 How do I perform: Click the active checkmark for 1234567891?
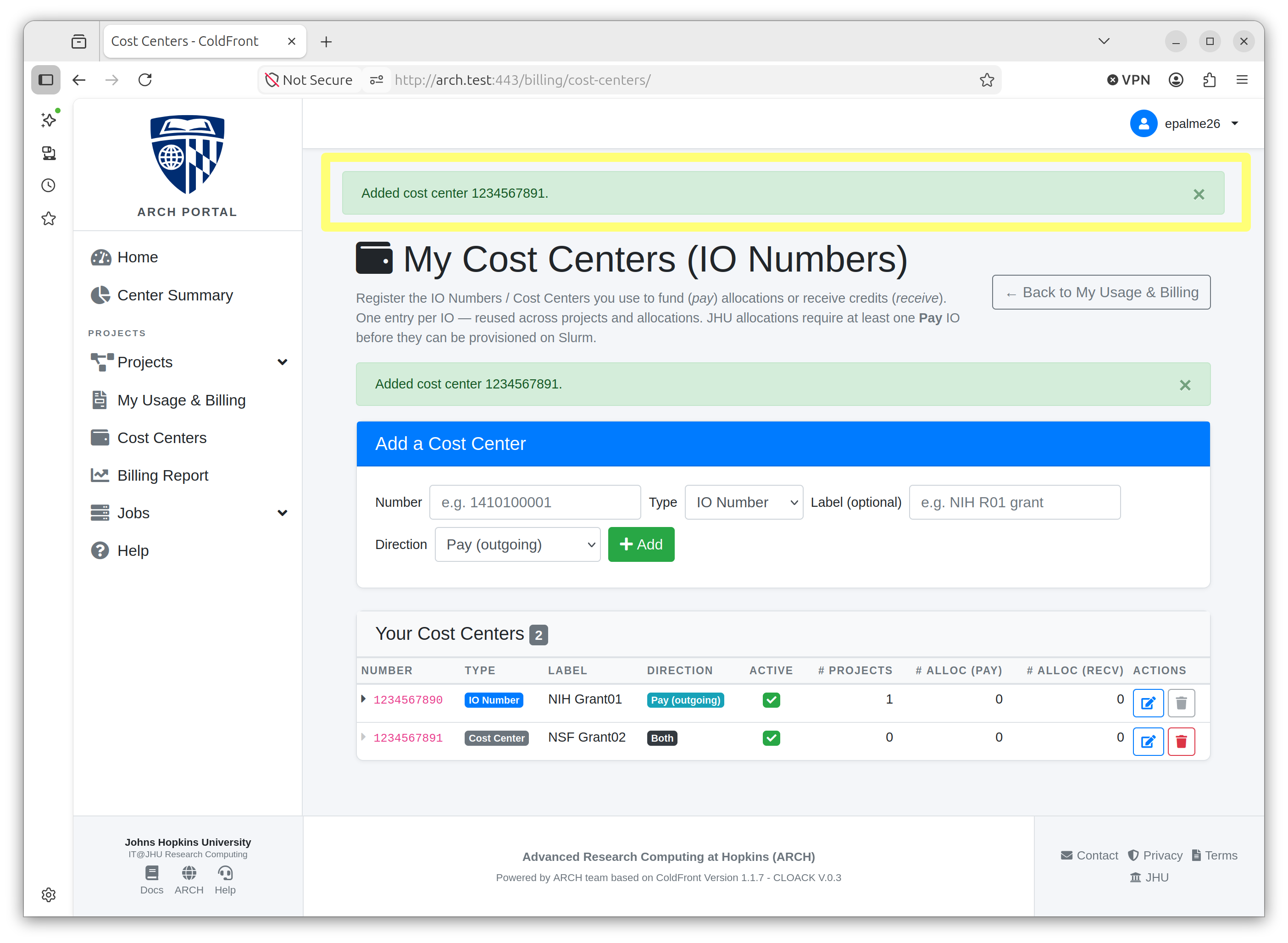coord(771,738)
